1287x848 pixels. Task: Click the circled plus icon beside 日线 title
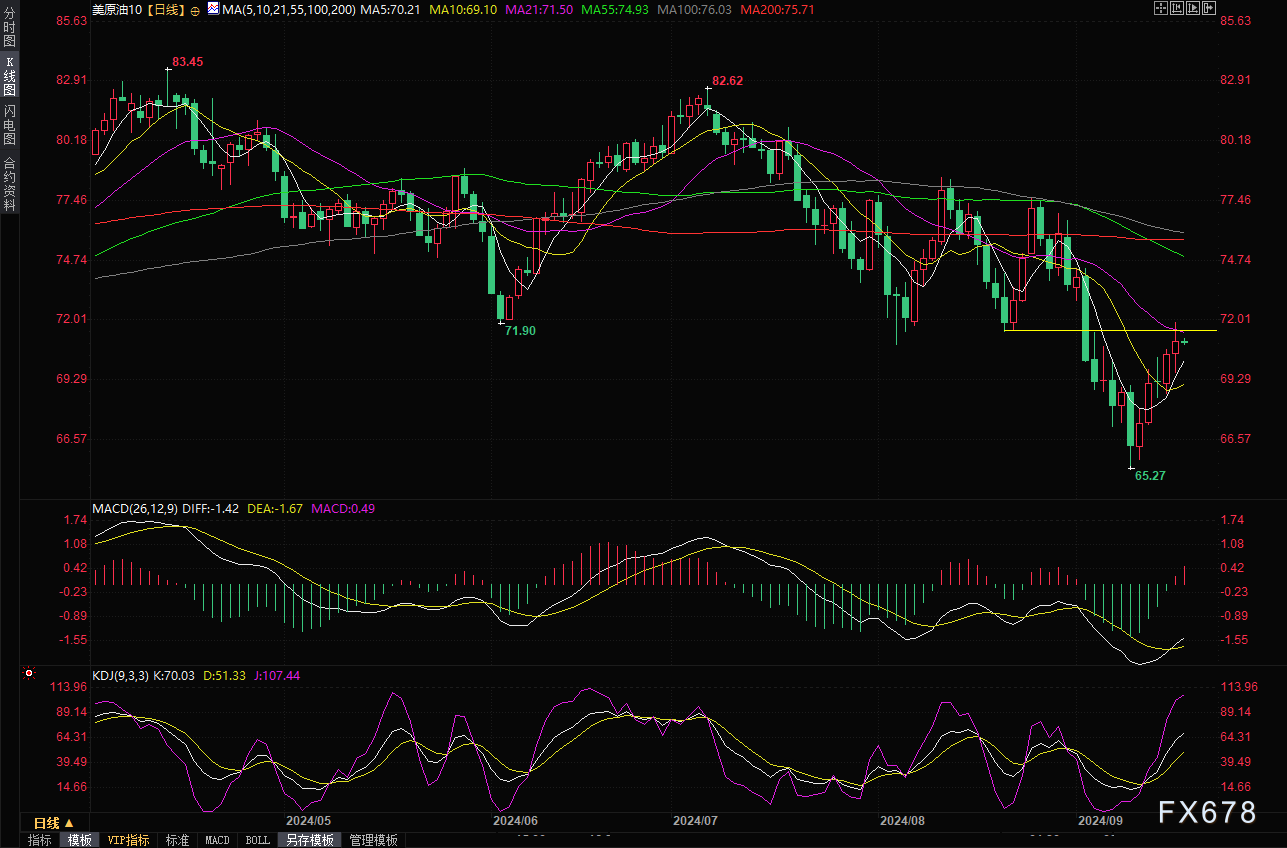(195, 9)
